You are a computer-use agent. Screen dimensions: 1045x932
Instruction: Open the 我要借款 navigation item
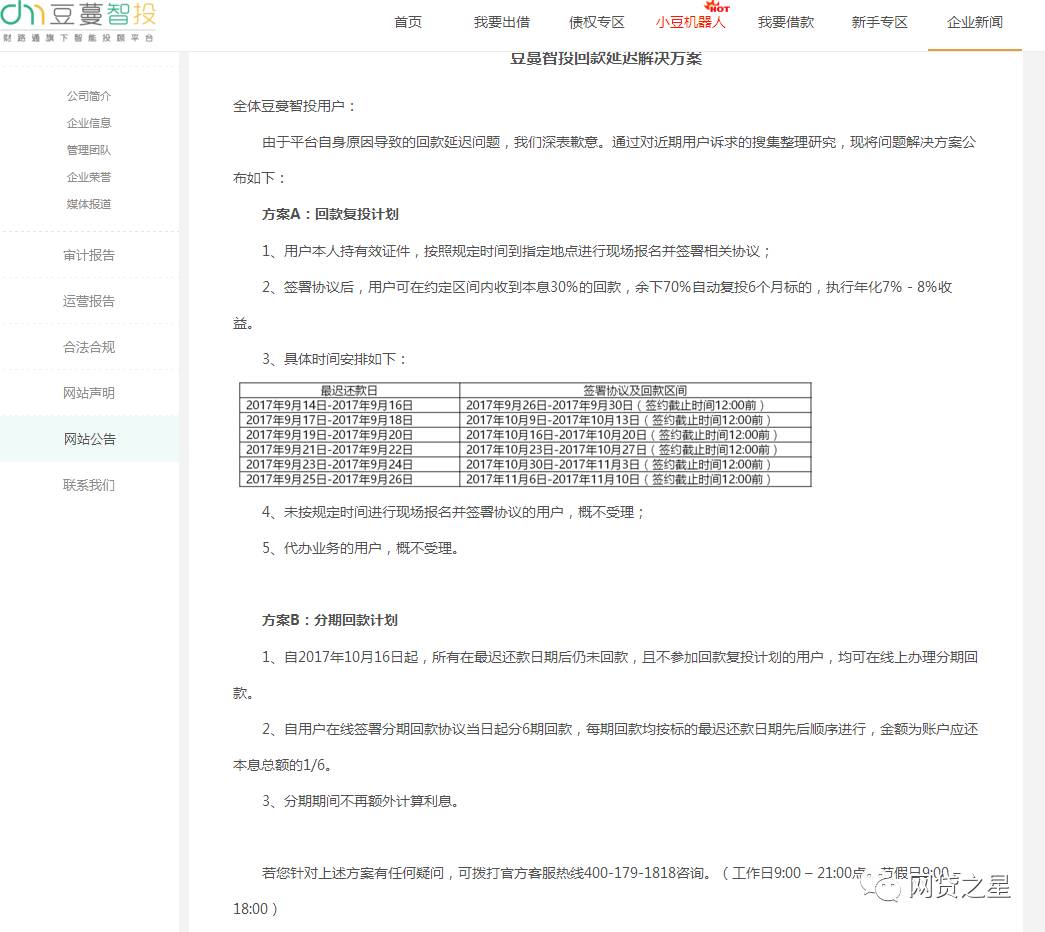coord(786,22)
